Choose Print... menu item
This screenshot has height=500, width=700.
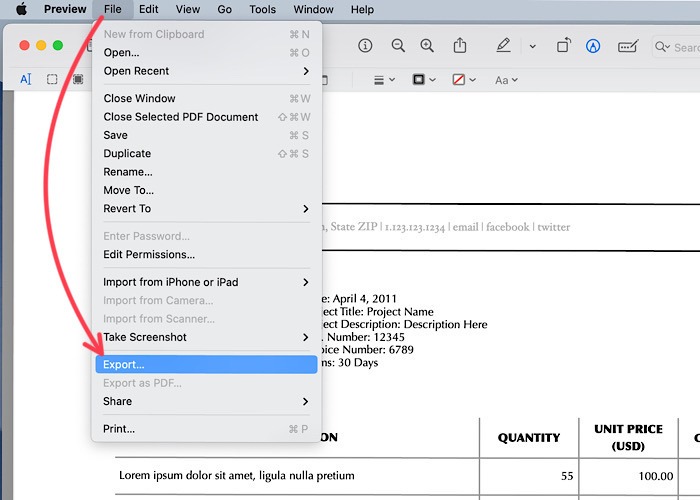pyautogui.click(x=206, y=429)
